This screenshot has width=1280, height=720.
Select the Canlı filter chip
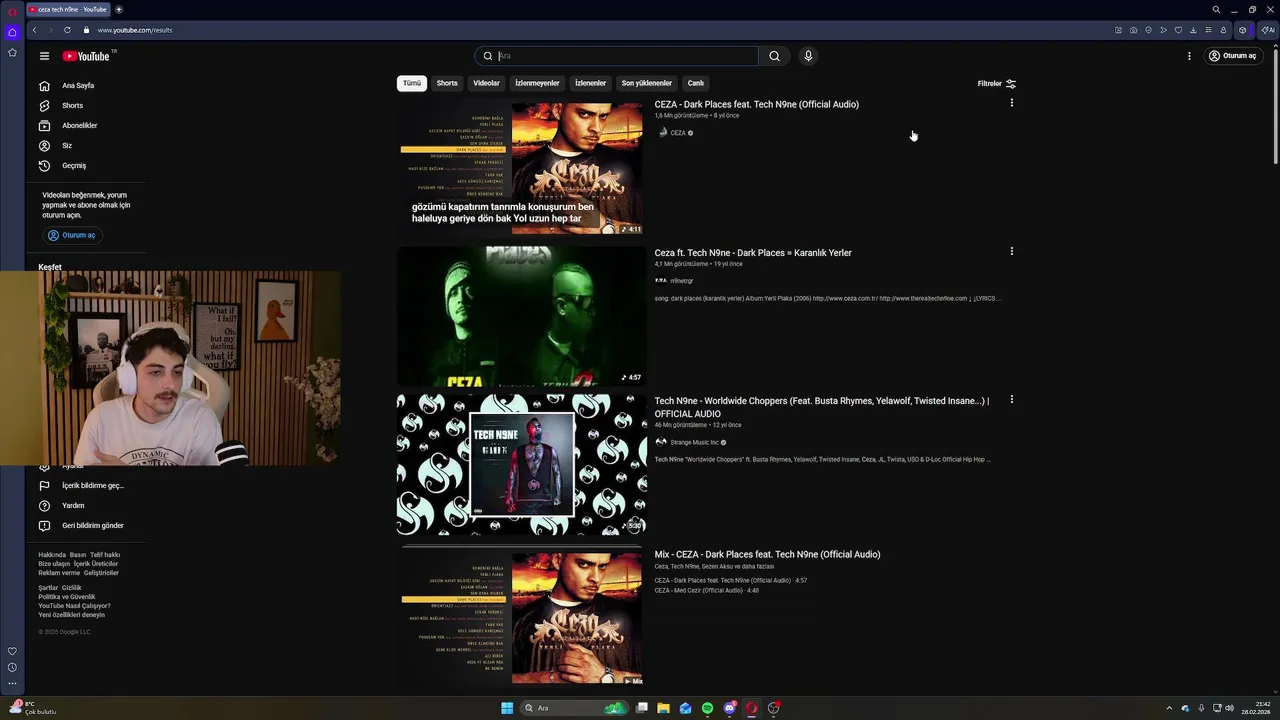tap(695, 83)
